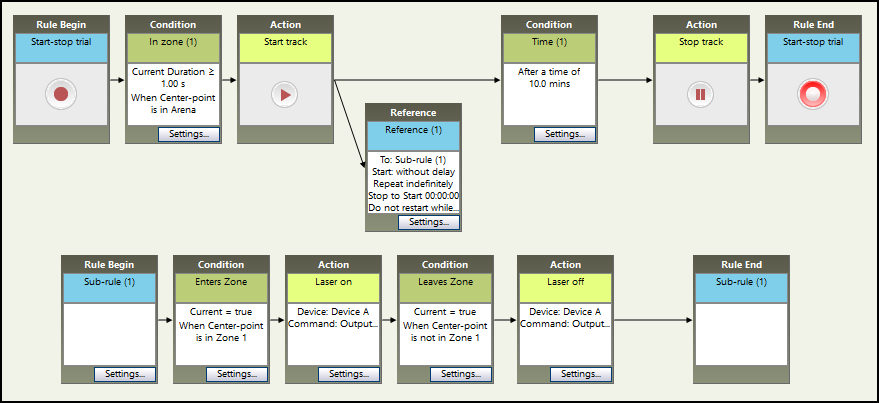Click the Rule End header above Sub-rule (1)
The width and height of the screenshot is (879, 403).
tap(741, 265)
